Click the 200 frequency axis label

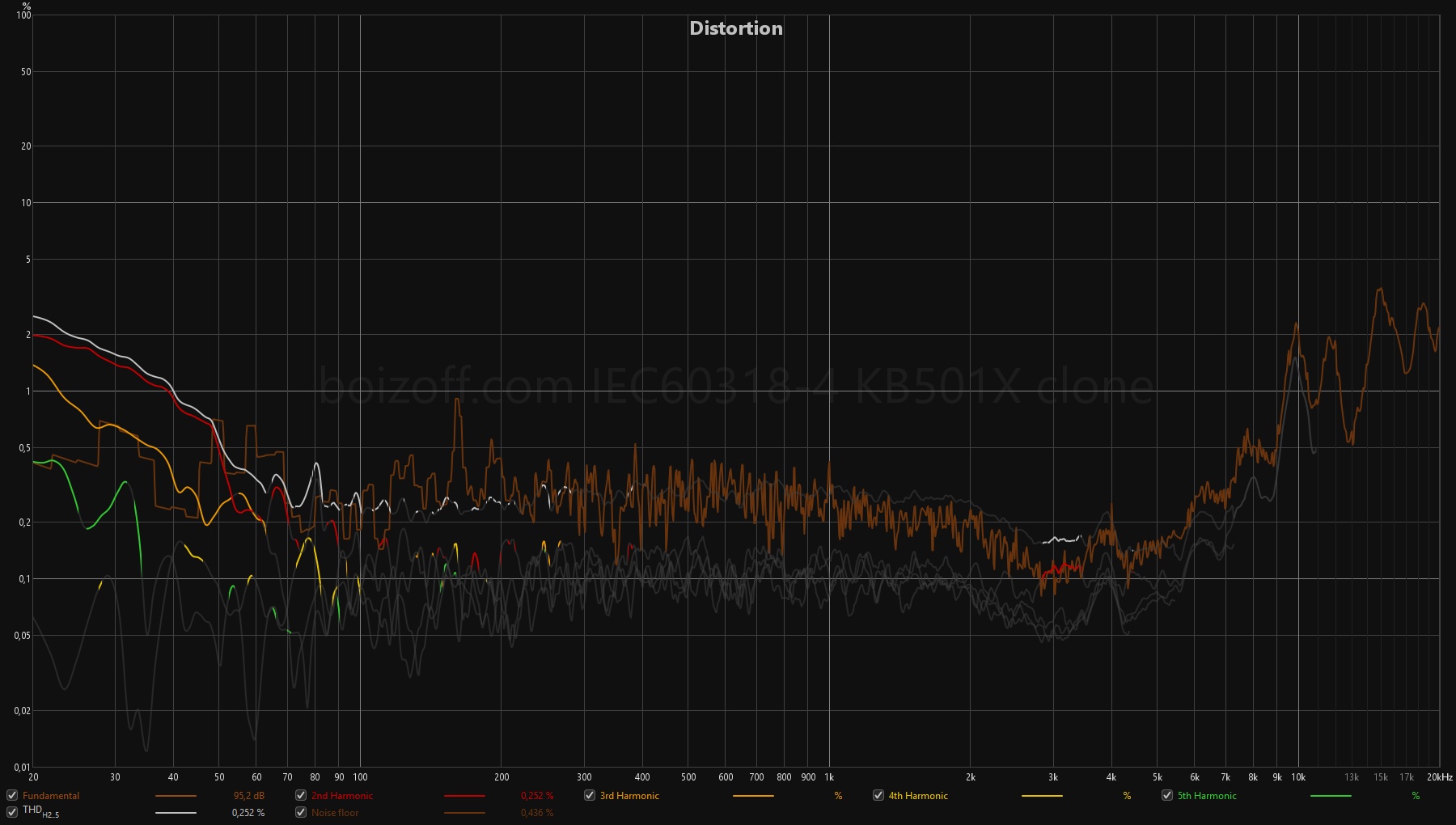(502, 777)
